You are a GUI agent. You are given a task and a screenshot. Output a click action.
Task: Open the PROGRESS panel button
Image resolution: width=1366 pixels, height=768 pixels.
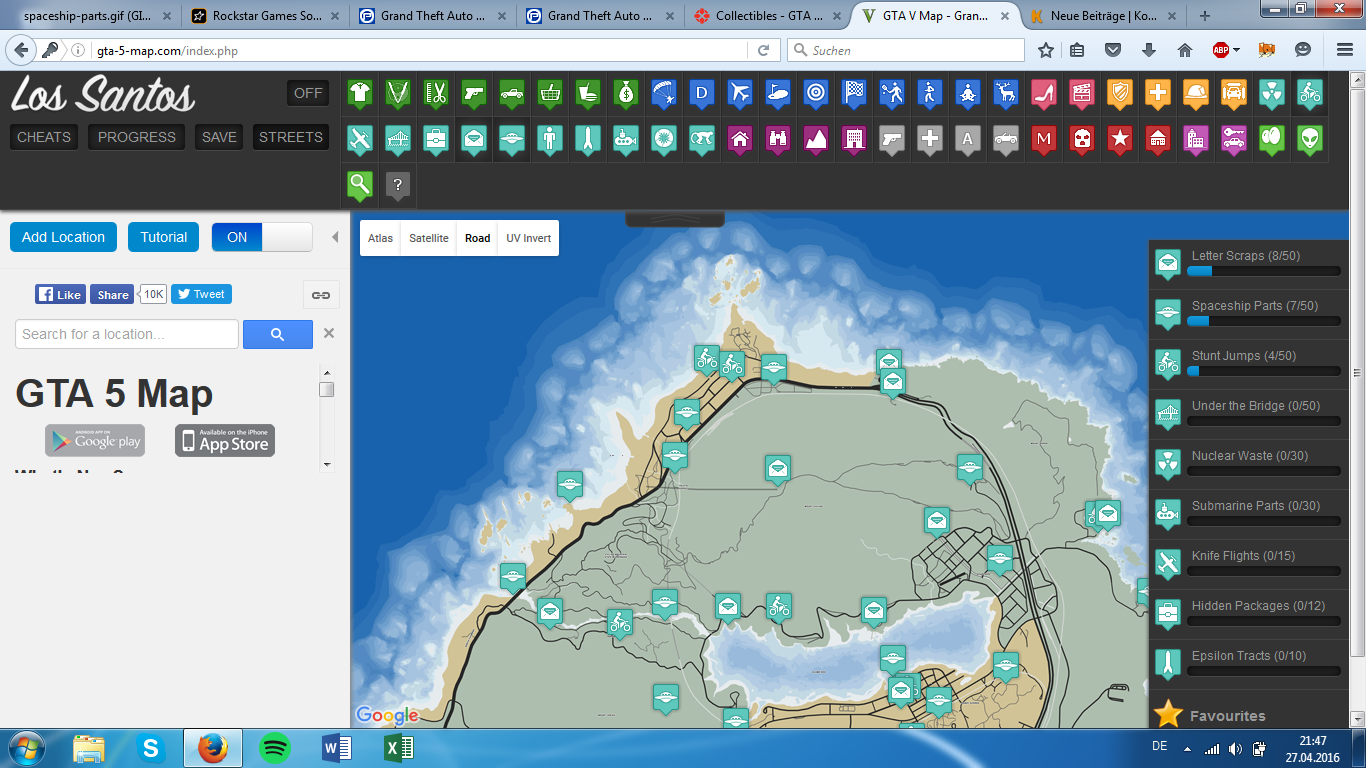[137, 137]
